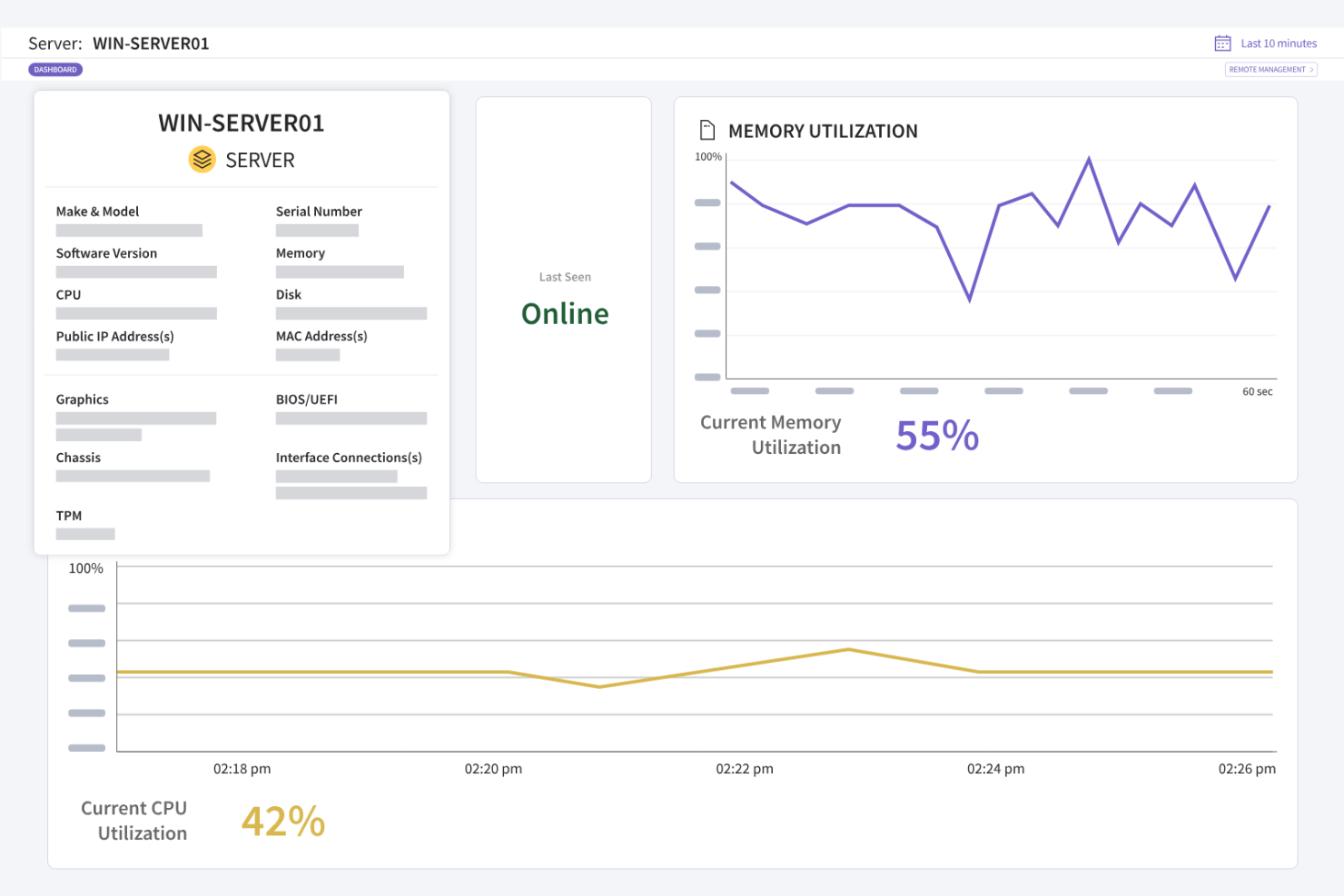1344x896 pixels.
Task: Click the SERVER label text
Action: point(260,161)
